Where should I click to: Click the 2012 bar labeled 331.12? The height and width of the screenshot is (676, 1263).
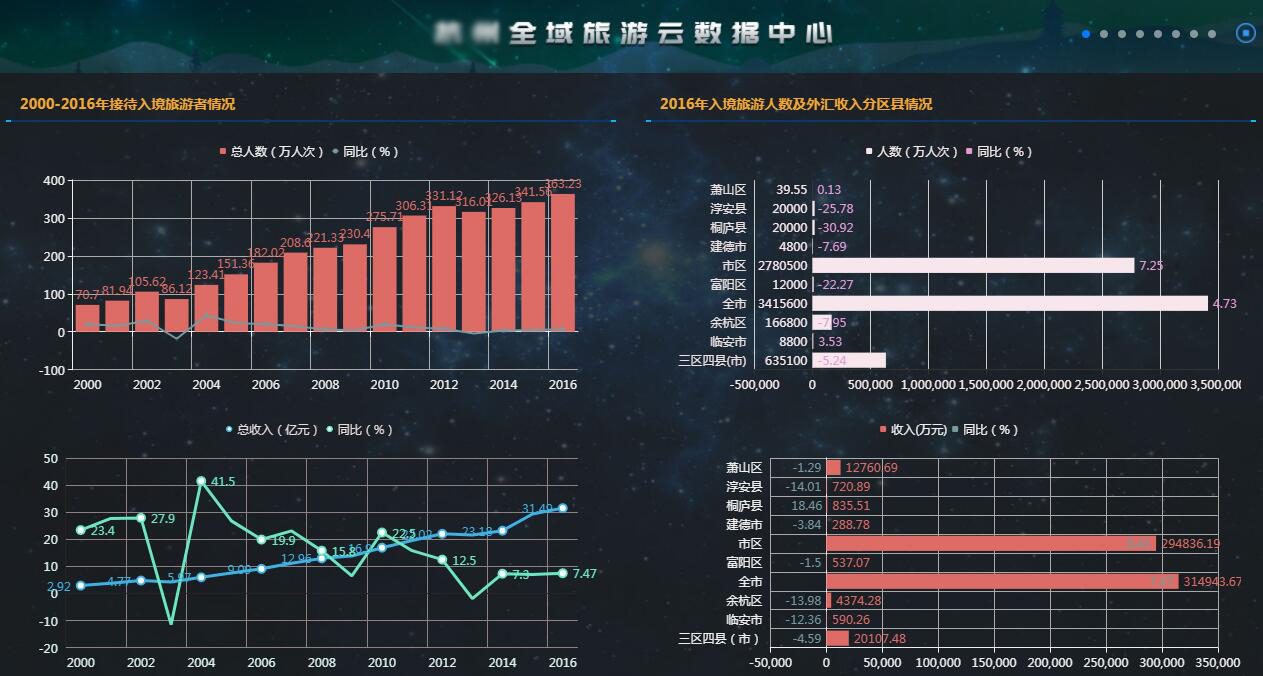tap(444, 268)
